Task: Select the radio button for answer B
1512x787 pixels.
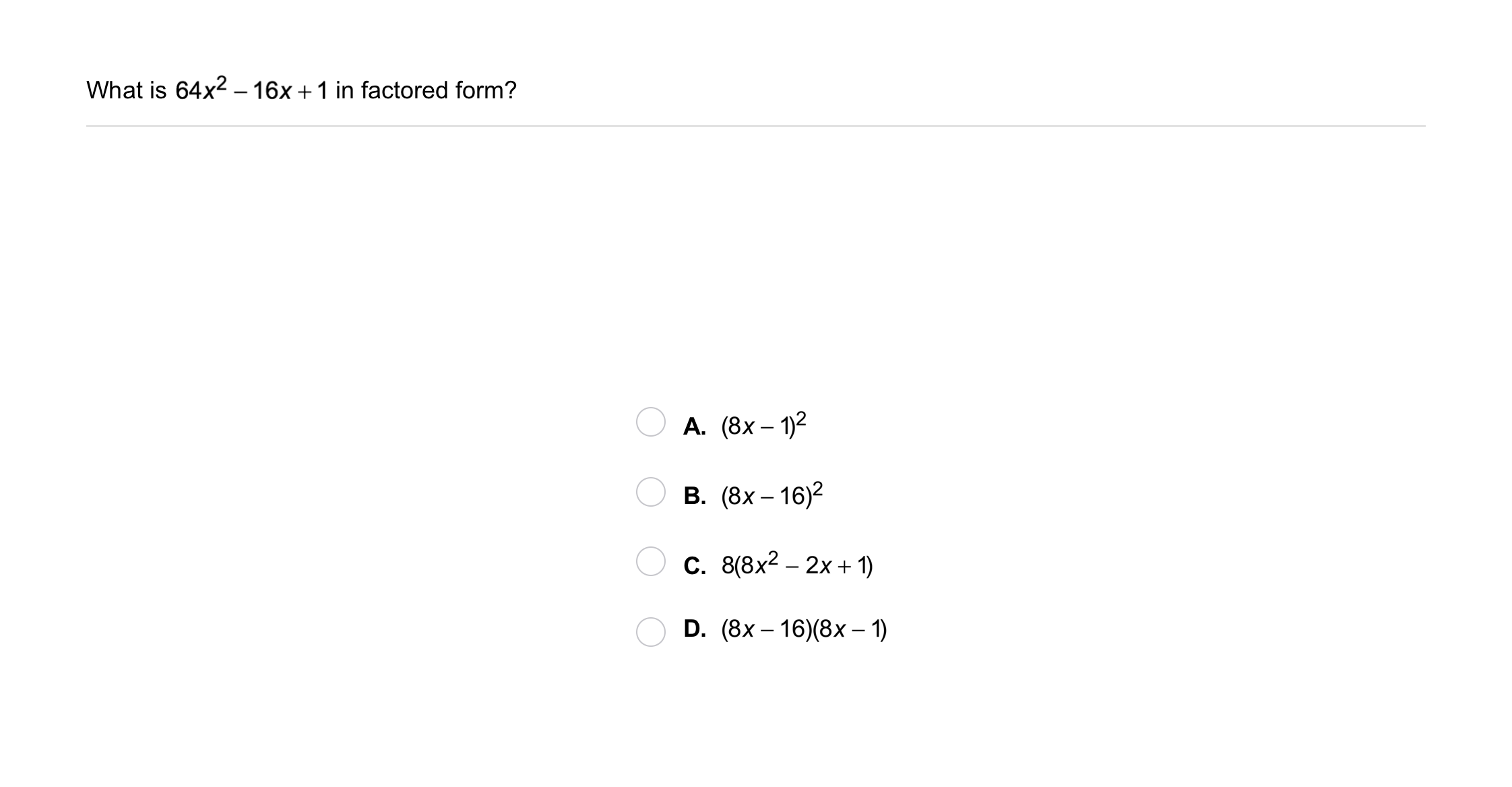Action: [650, 492]
